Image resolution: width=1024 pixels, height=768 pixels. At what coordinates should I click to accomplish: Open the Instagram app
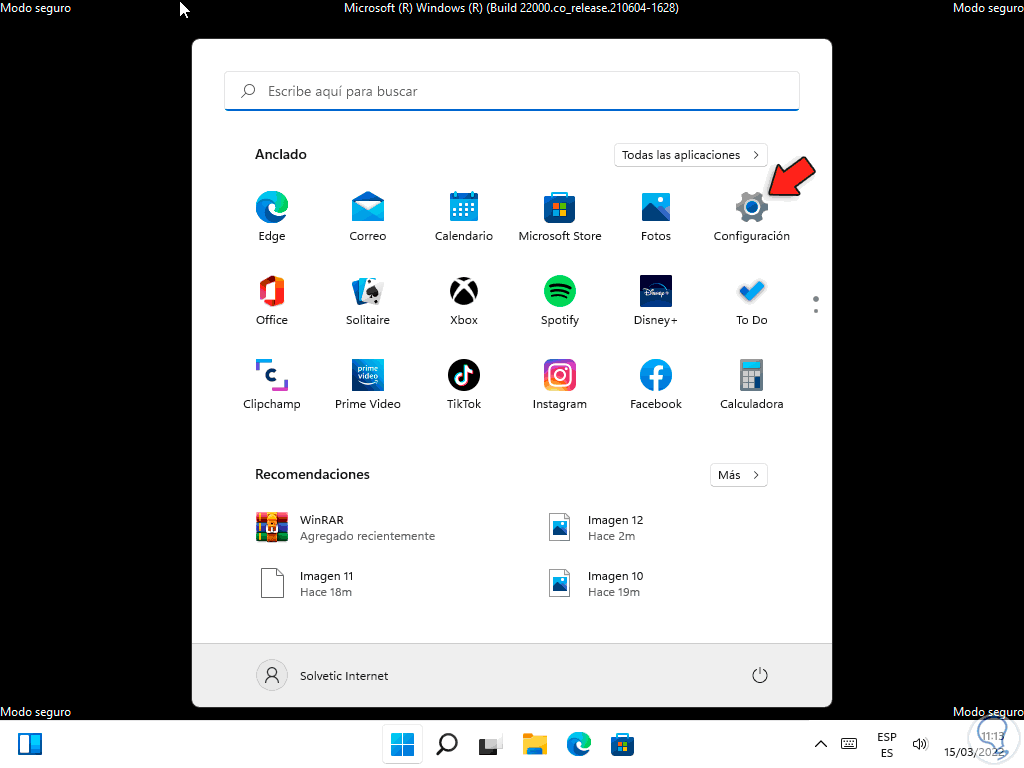pyautogui.click(x=560, y=385)
